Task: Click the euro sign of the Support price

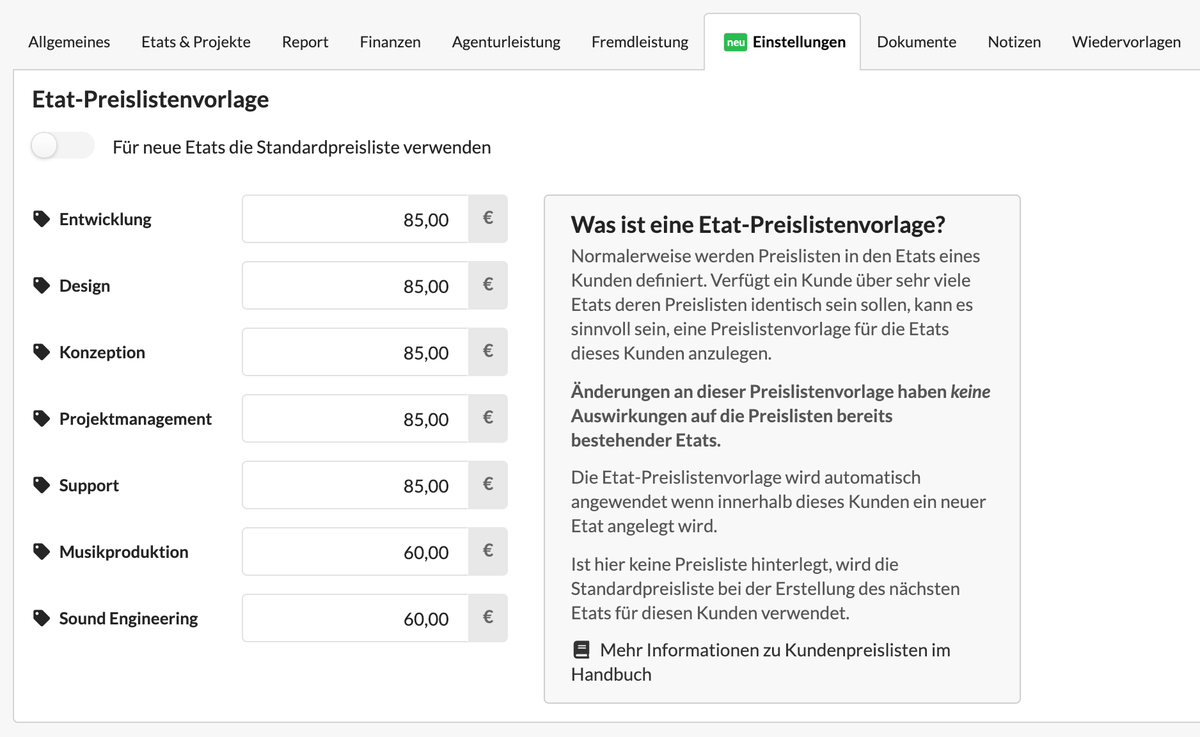Action: point(488,485)
